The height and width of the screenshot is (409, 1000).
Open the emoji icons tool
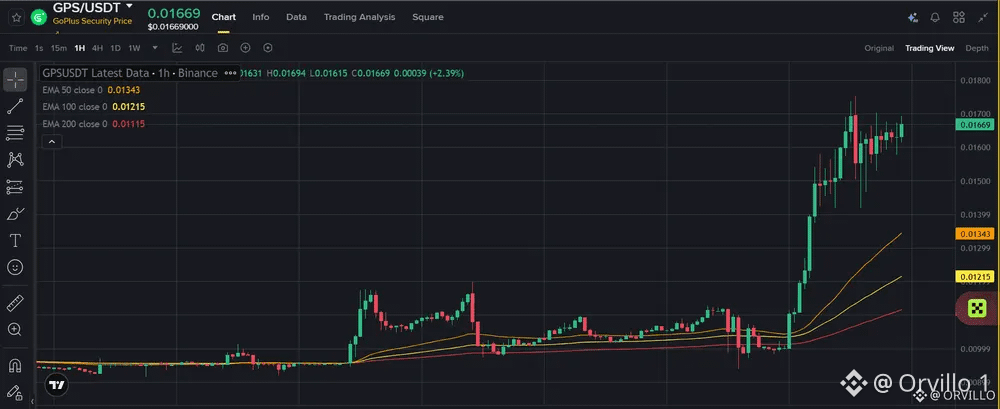15,267
